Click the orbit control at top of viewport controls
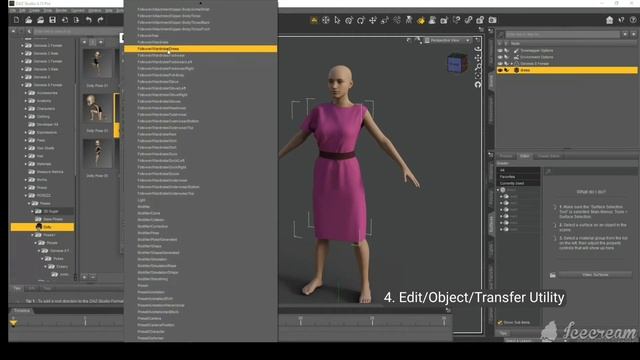640x360 pixels. click(x=478, y=49)
